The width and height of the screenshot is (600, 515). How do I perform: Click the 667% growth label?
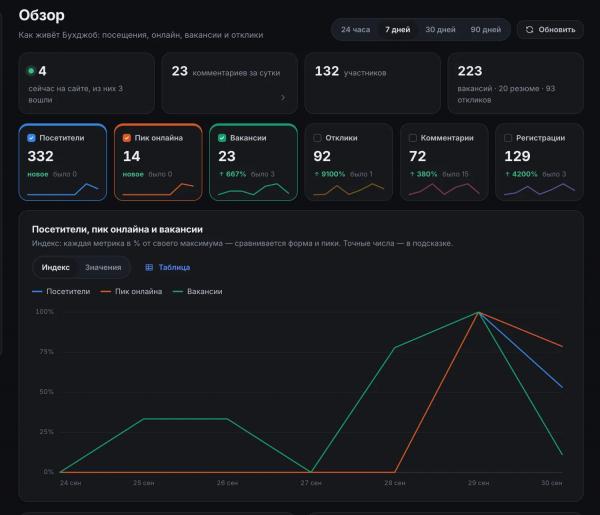click(x=232, y=174)
